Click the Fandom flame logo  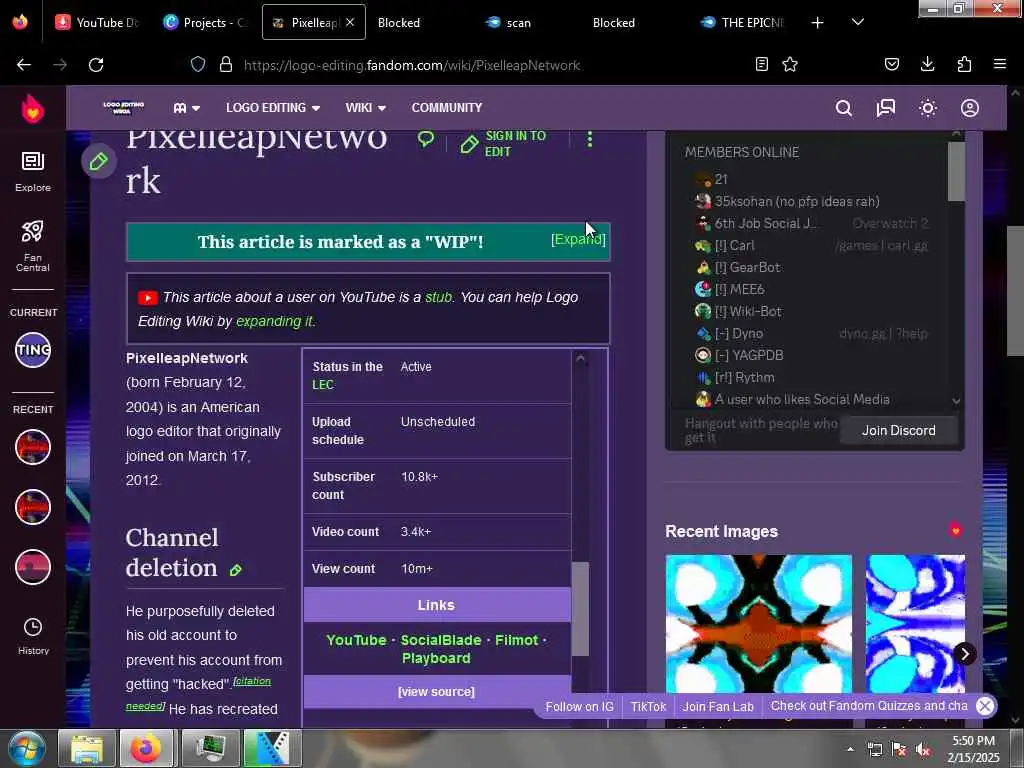[33, 108]
